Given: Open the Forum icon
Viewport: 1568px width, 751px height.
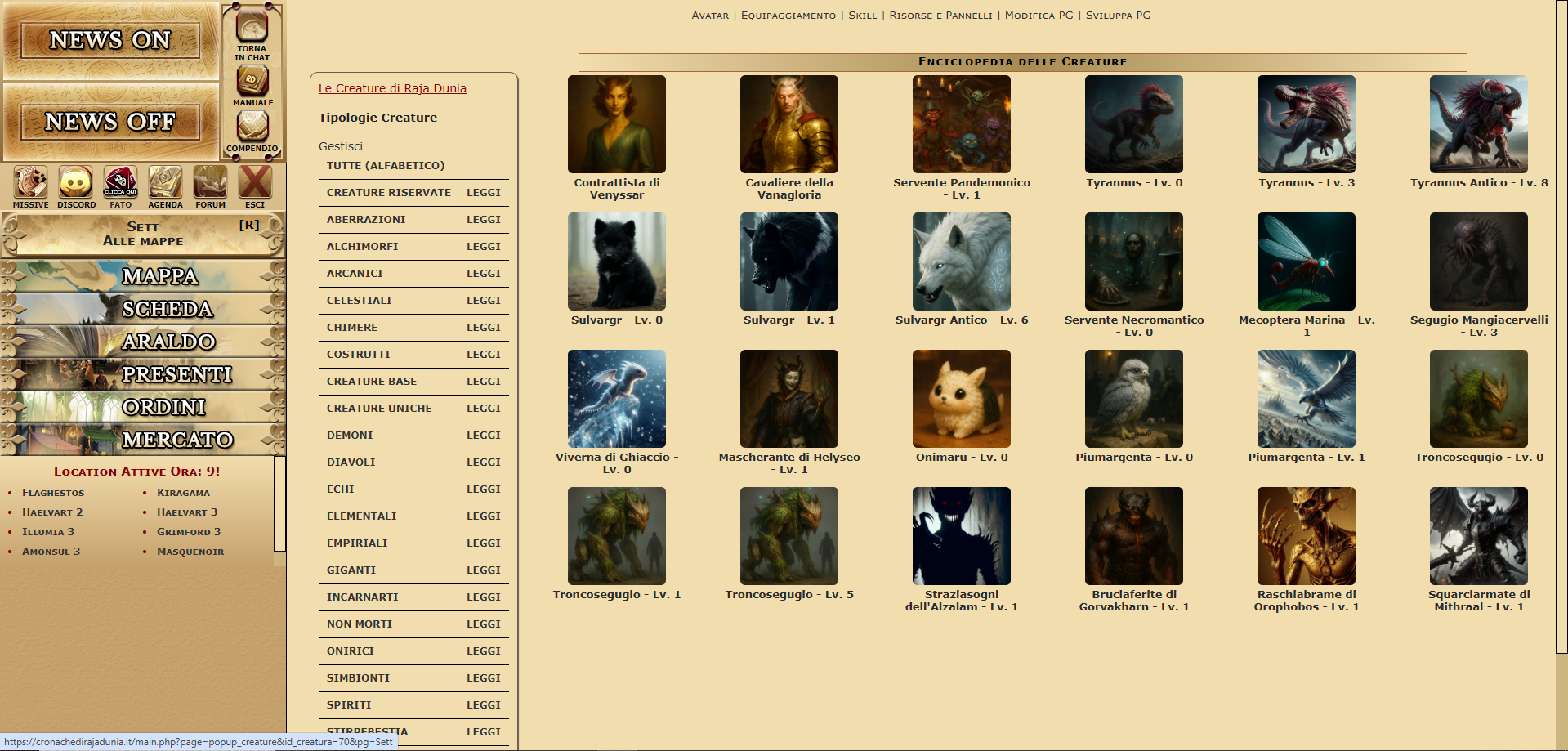Looking at the screenshot, I should pos(210,183).
